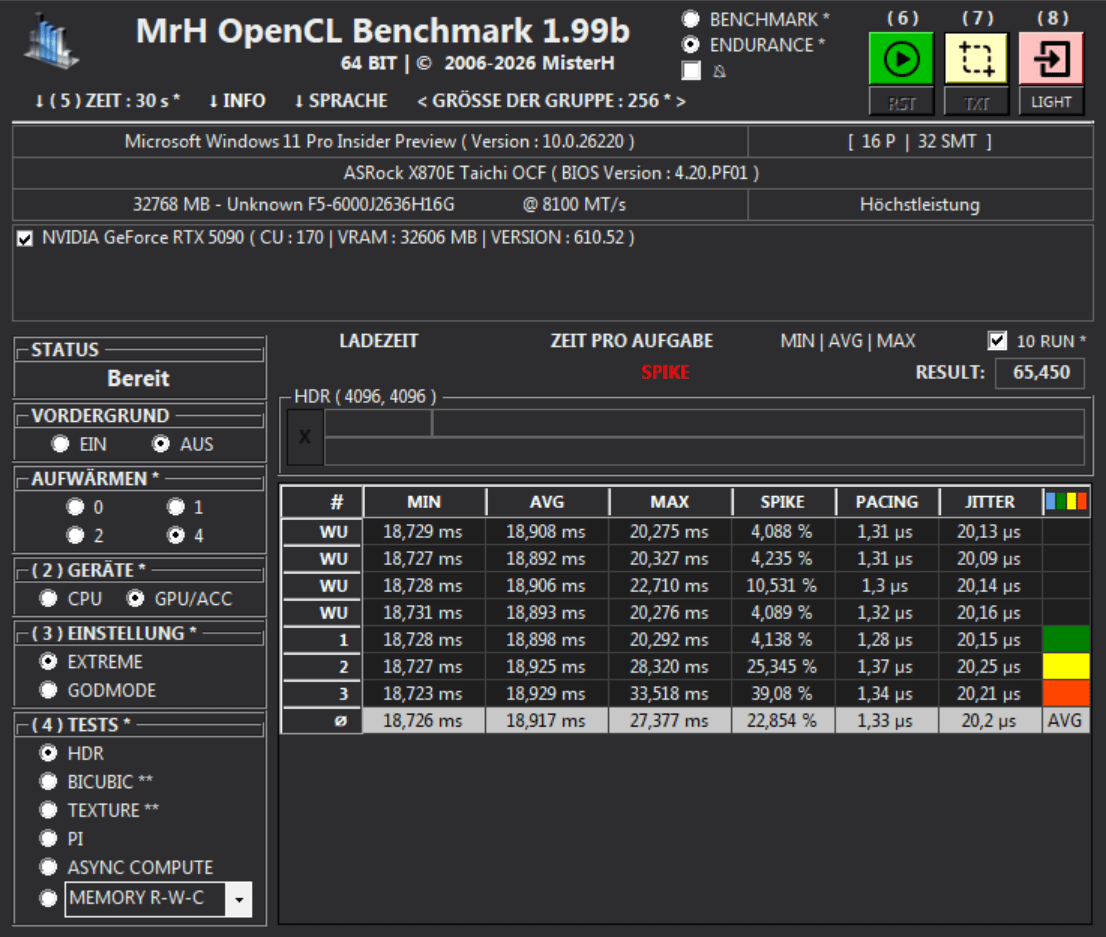Select Aufwärmen value 1
The image size is (1106, 937).
[176, 507]
